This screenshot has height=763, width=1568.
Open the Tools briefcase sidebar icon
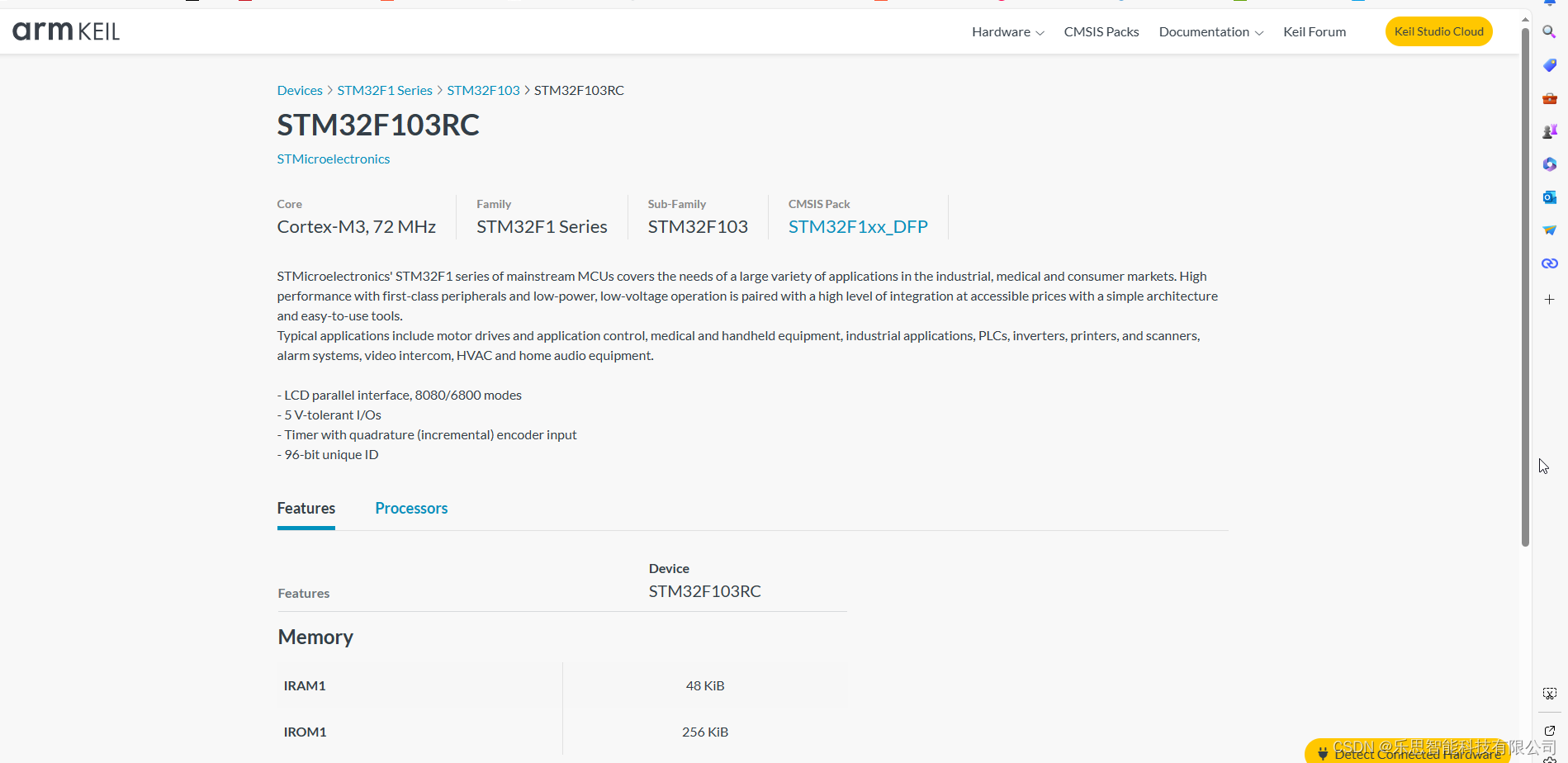coord(1549,98)
